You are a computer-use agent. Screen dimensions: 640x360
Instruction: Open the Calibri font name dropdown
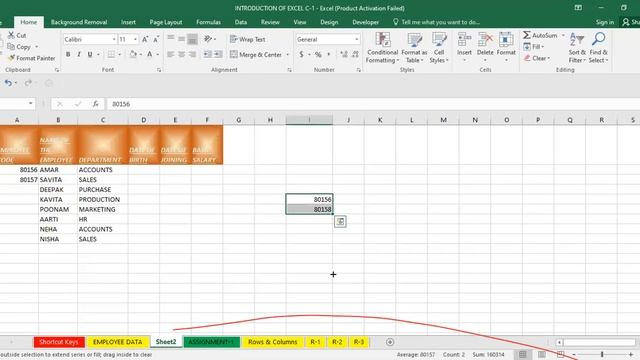point(114,40)
